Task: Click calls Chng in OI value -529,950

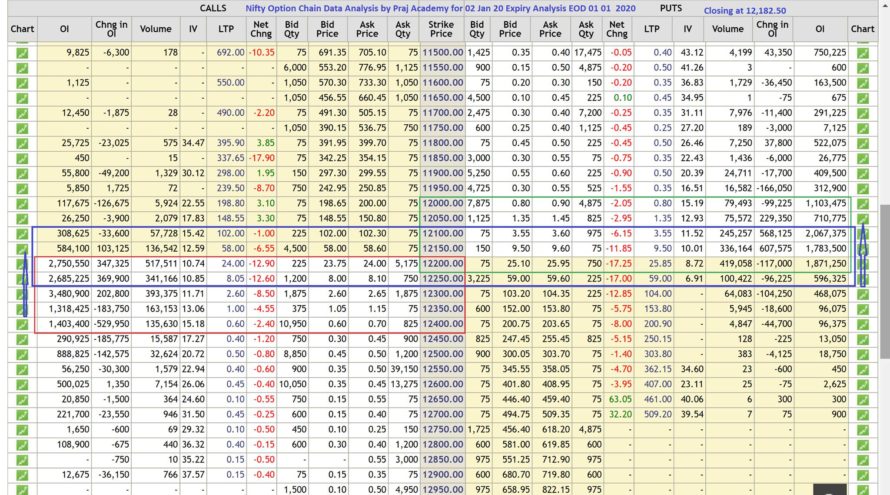Action: coord(112,324)
